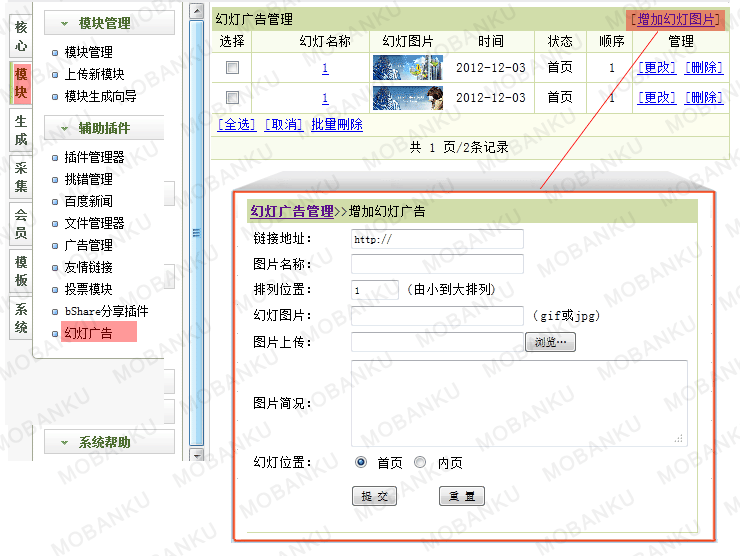This screenshot has width=740, height=556.
Task: Click 删除 in the first row
Action: click(704, 68)
